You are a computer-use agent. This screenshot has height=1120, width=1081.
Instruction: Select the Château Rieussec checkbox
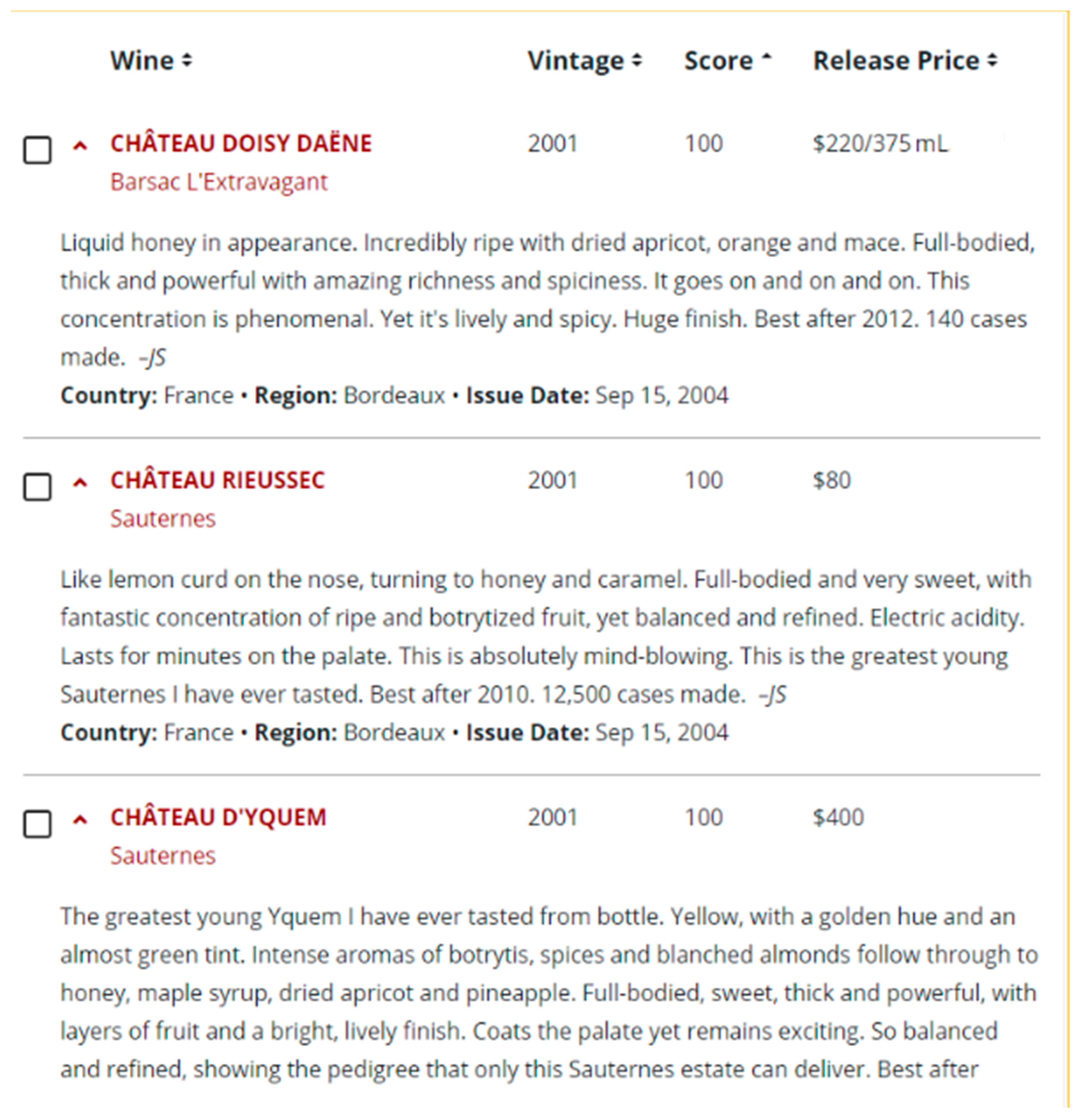[x=37, y=487]
